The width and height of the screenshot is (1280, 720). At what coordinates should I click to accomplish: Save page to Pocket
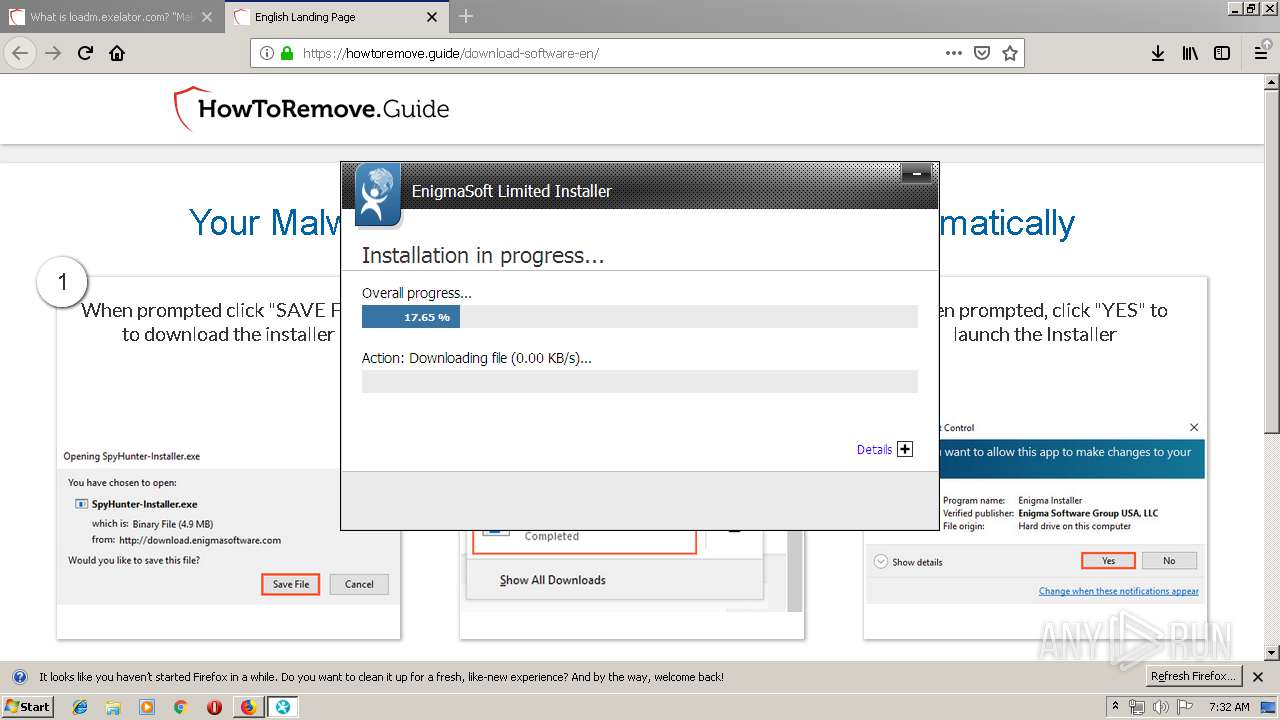pyautogui.click(x=982, y=53)
